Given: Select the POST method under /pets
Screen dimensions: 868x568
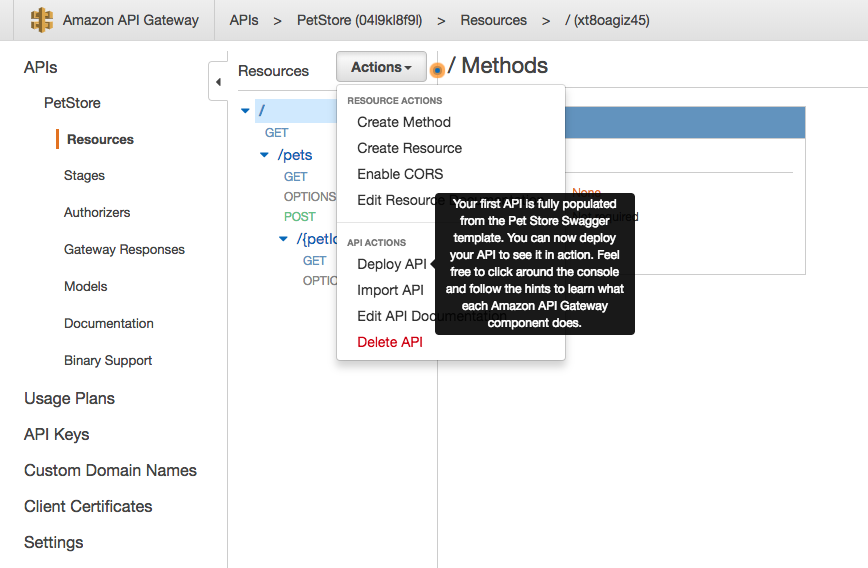Looking at the screenshot, I should 299,216.
